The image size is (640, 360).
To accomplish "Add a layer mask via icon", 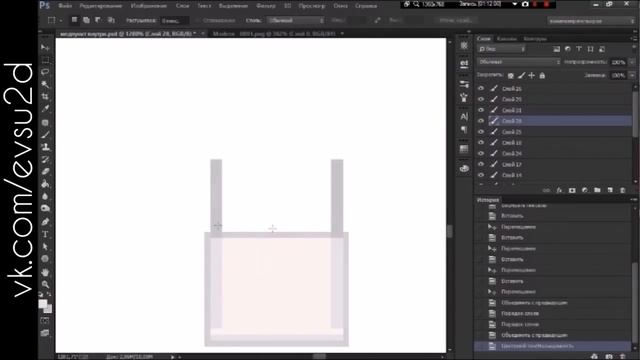I will click(572, 190).
